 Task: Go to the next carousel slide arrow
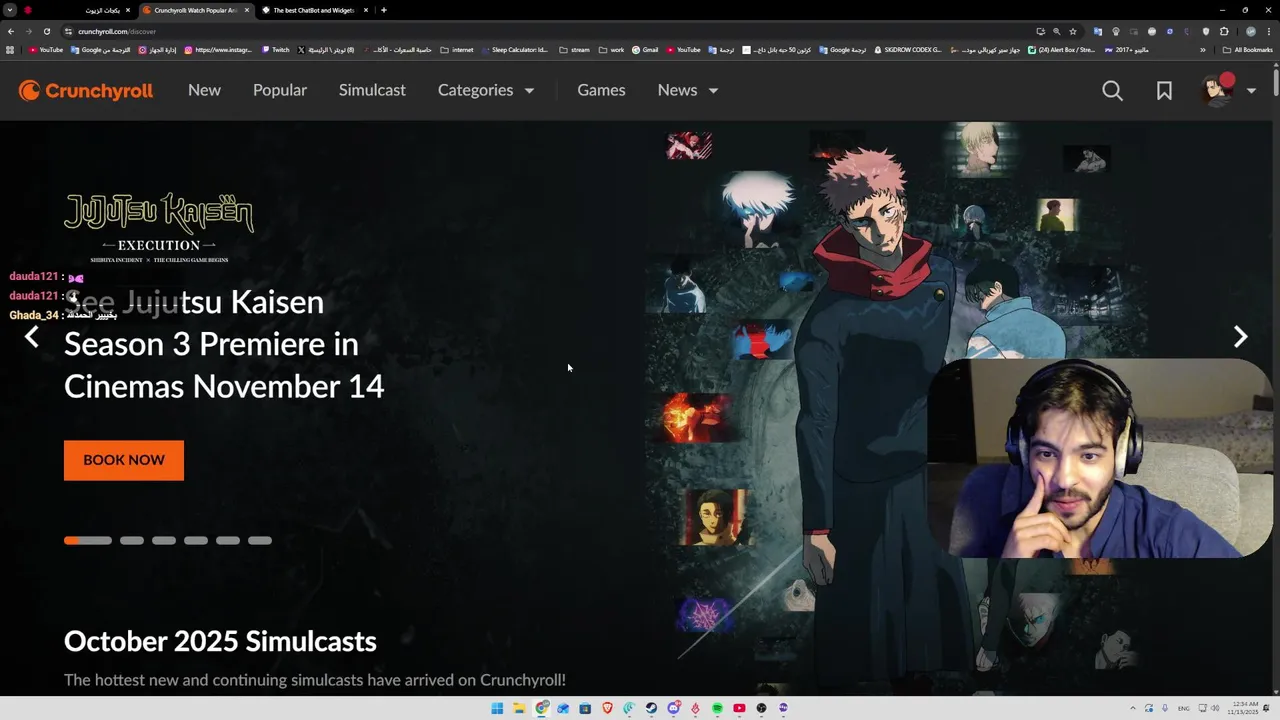click(1240, 337)
